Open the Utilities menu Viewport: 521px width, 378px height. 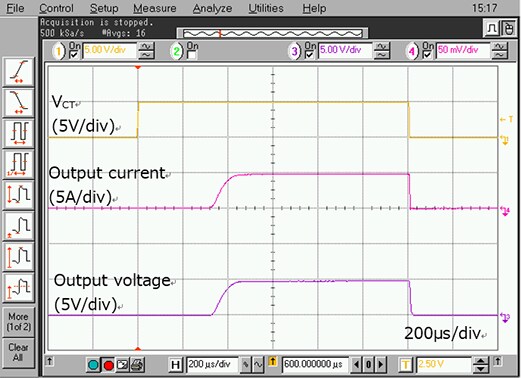[266, 8]
